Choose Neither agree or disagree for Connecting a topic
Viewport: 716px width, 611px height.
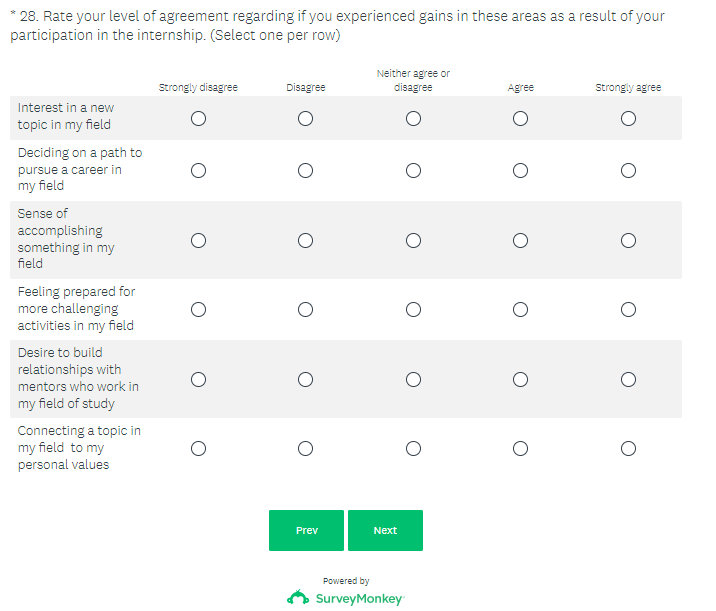point(413,448)
